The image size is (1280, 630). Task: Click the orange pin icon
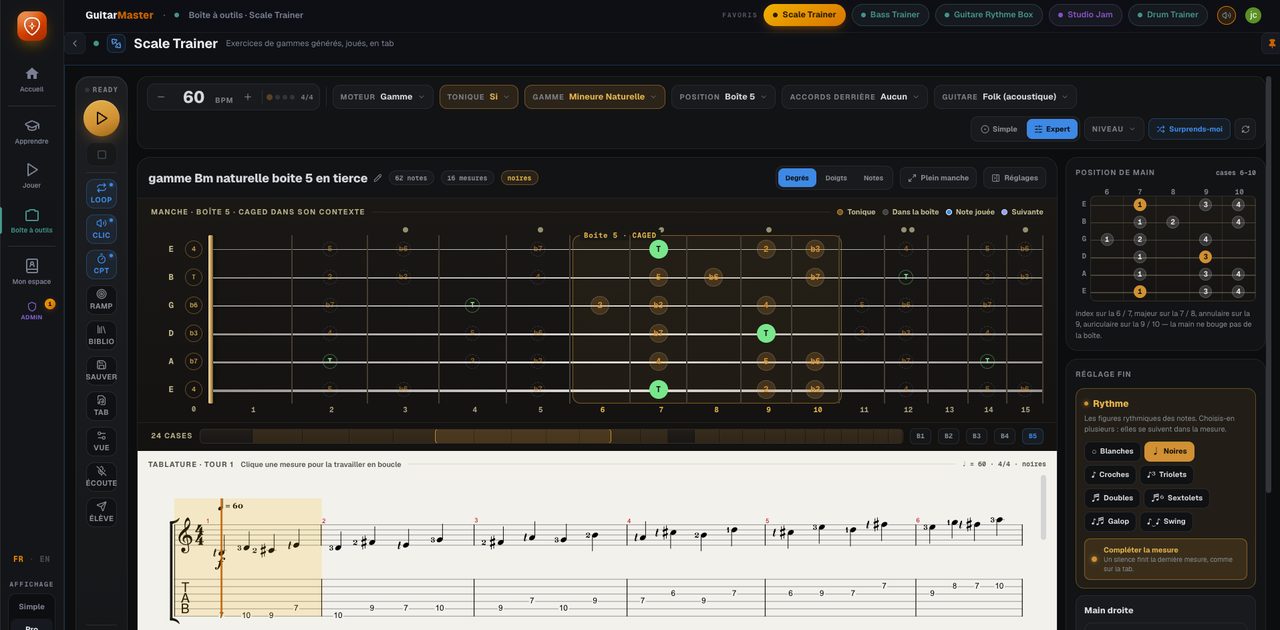(1272, 43)
